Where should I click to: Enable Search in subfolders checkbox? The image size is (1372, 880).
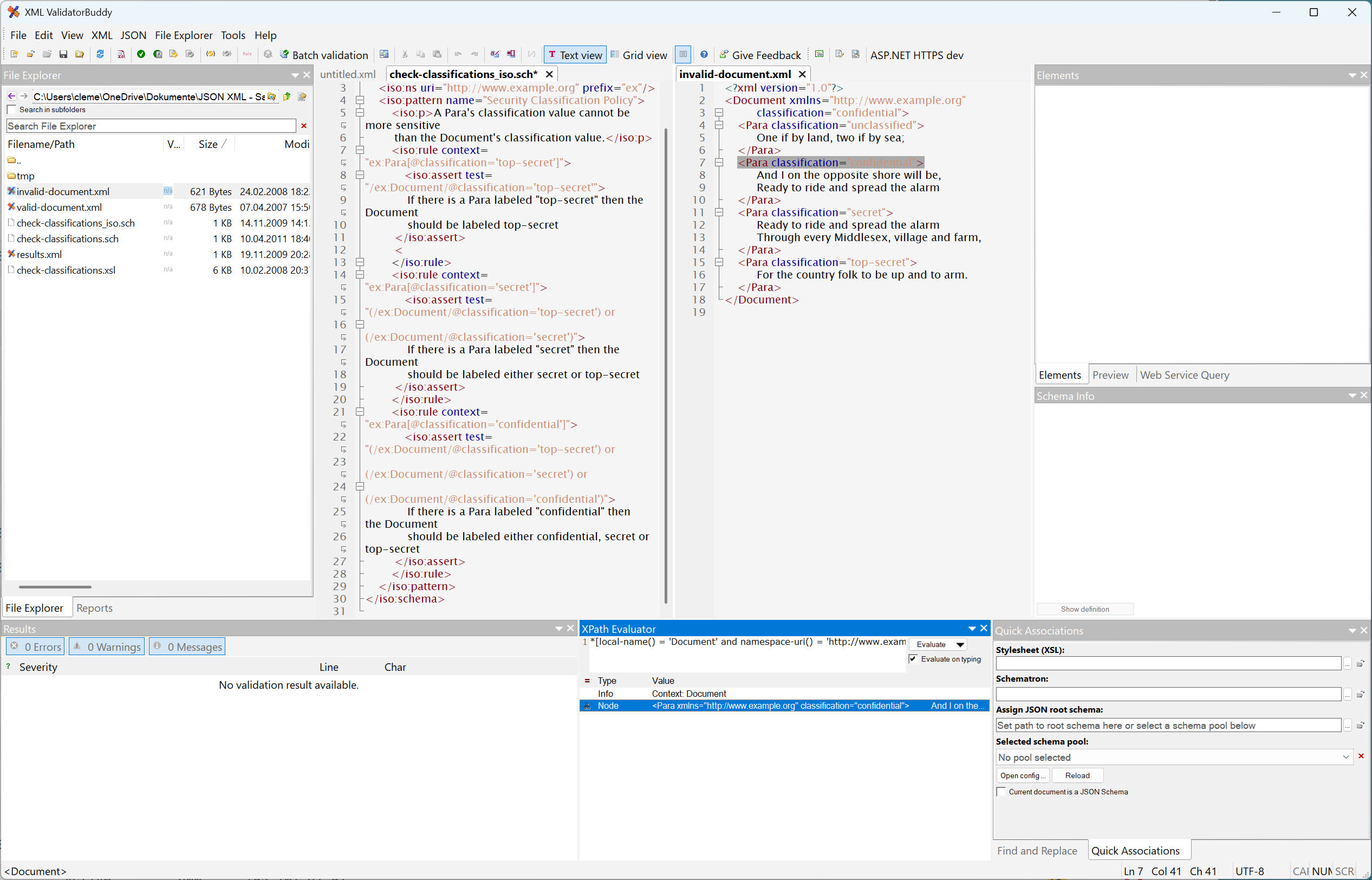[x=11, y=109]
